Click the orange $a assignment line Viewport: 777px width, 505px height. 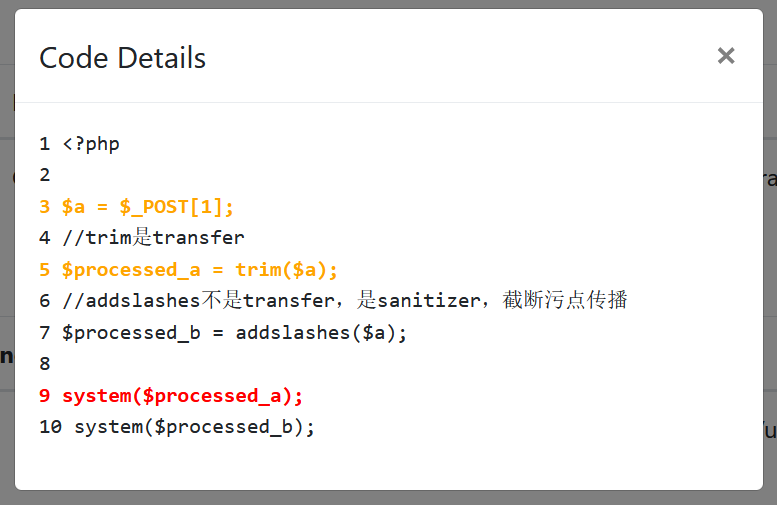pyautogui.click(x=147, y=207)
